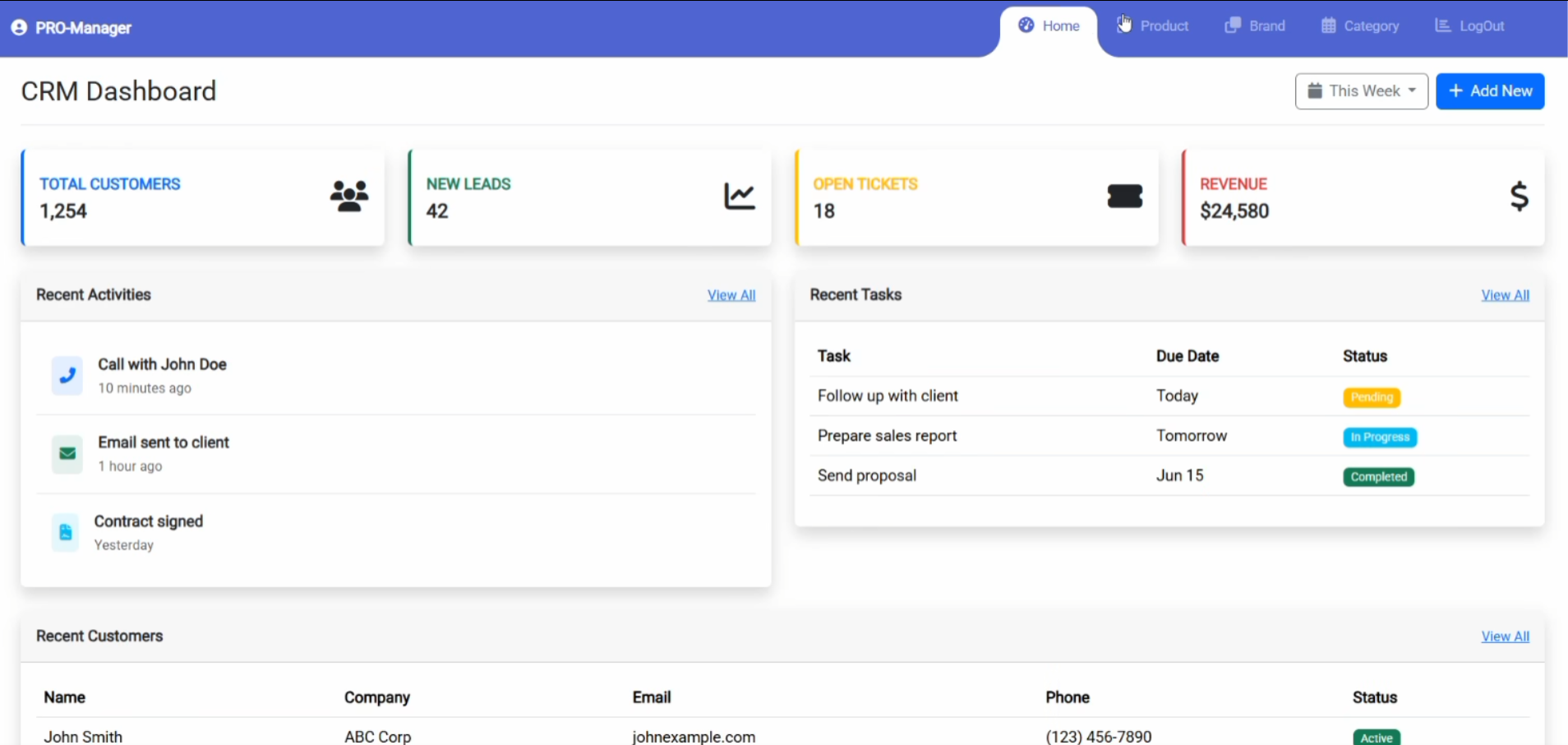Click the envelope icon for Email sent to client
This screenshot has height=745, width=1568.
point(67,454)
